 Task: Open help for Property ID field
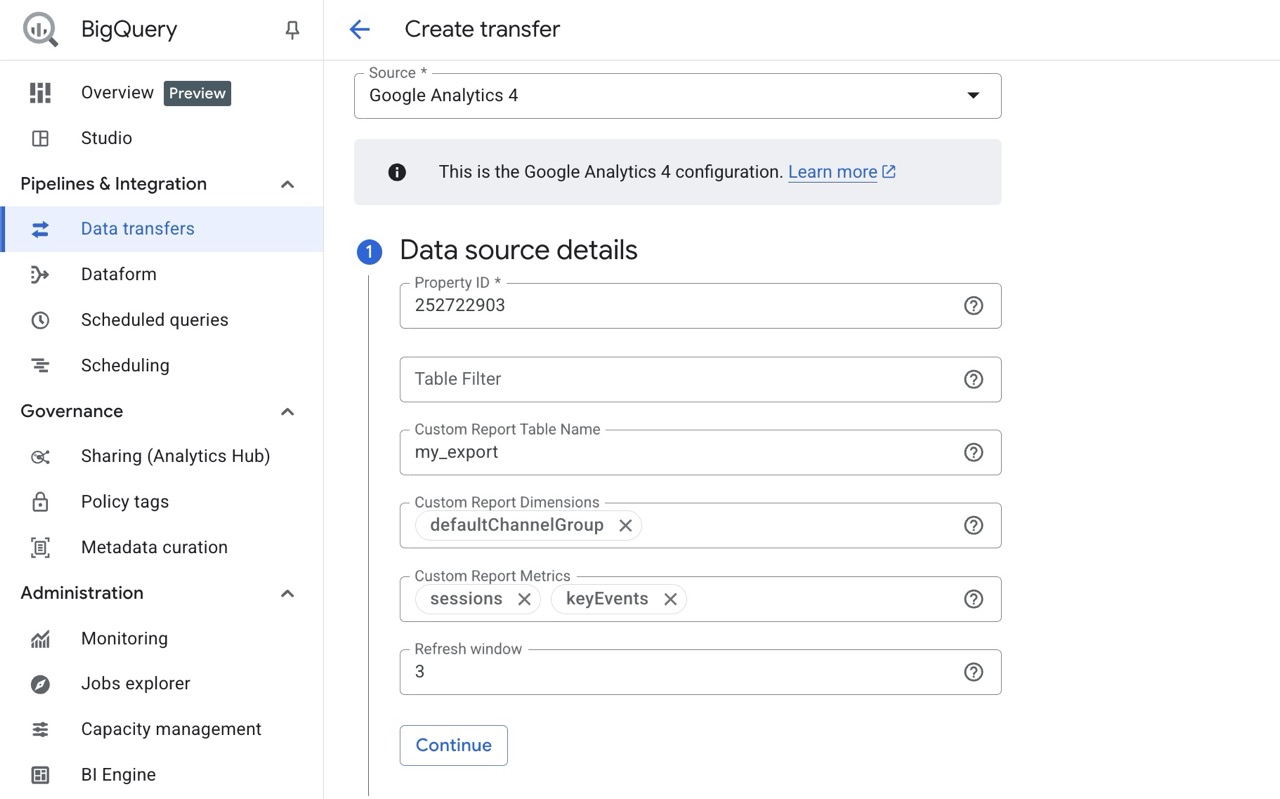click(x=973, y=306)
